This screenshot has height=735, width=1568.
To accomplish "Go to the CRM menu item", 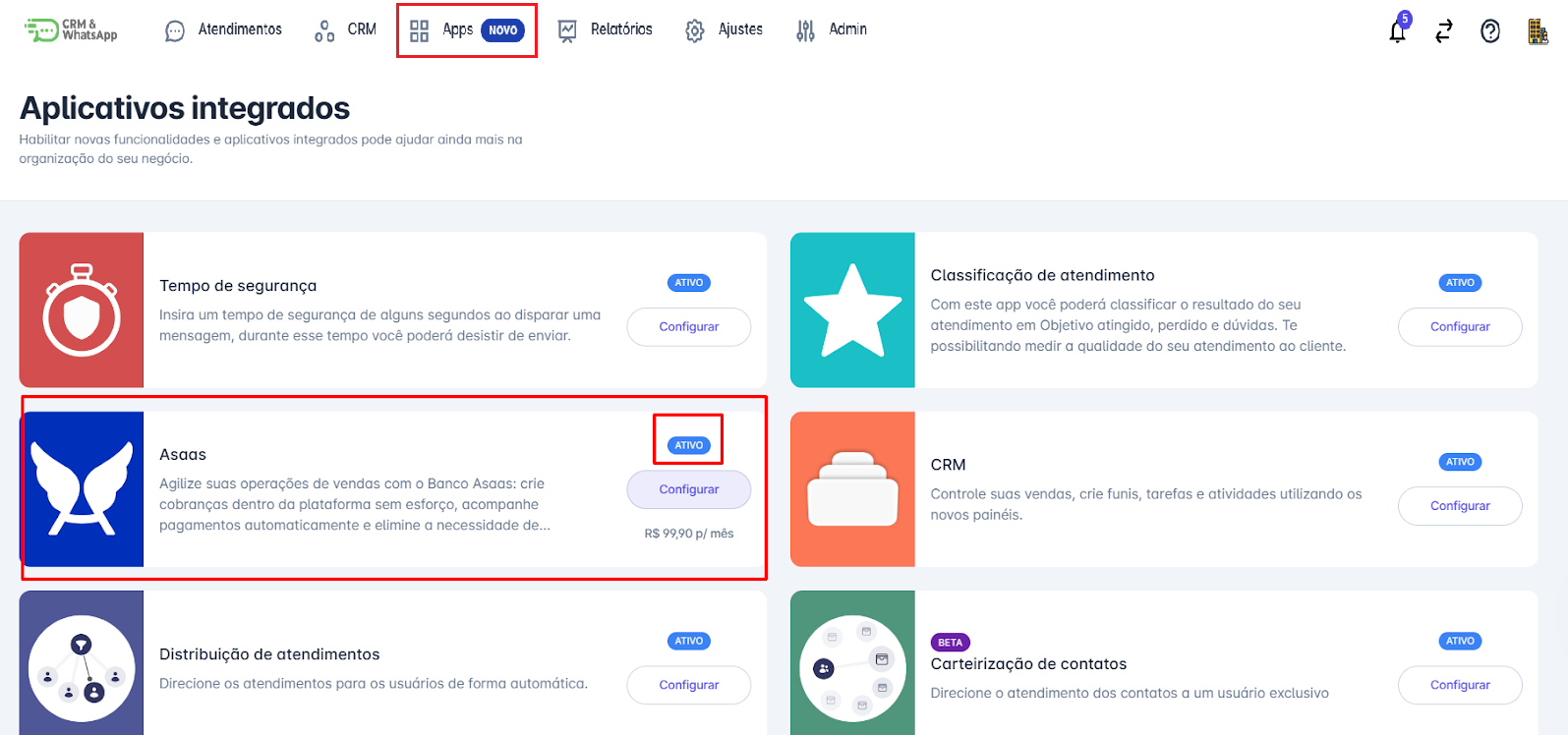I will (346, 30).
